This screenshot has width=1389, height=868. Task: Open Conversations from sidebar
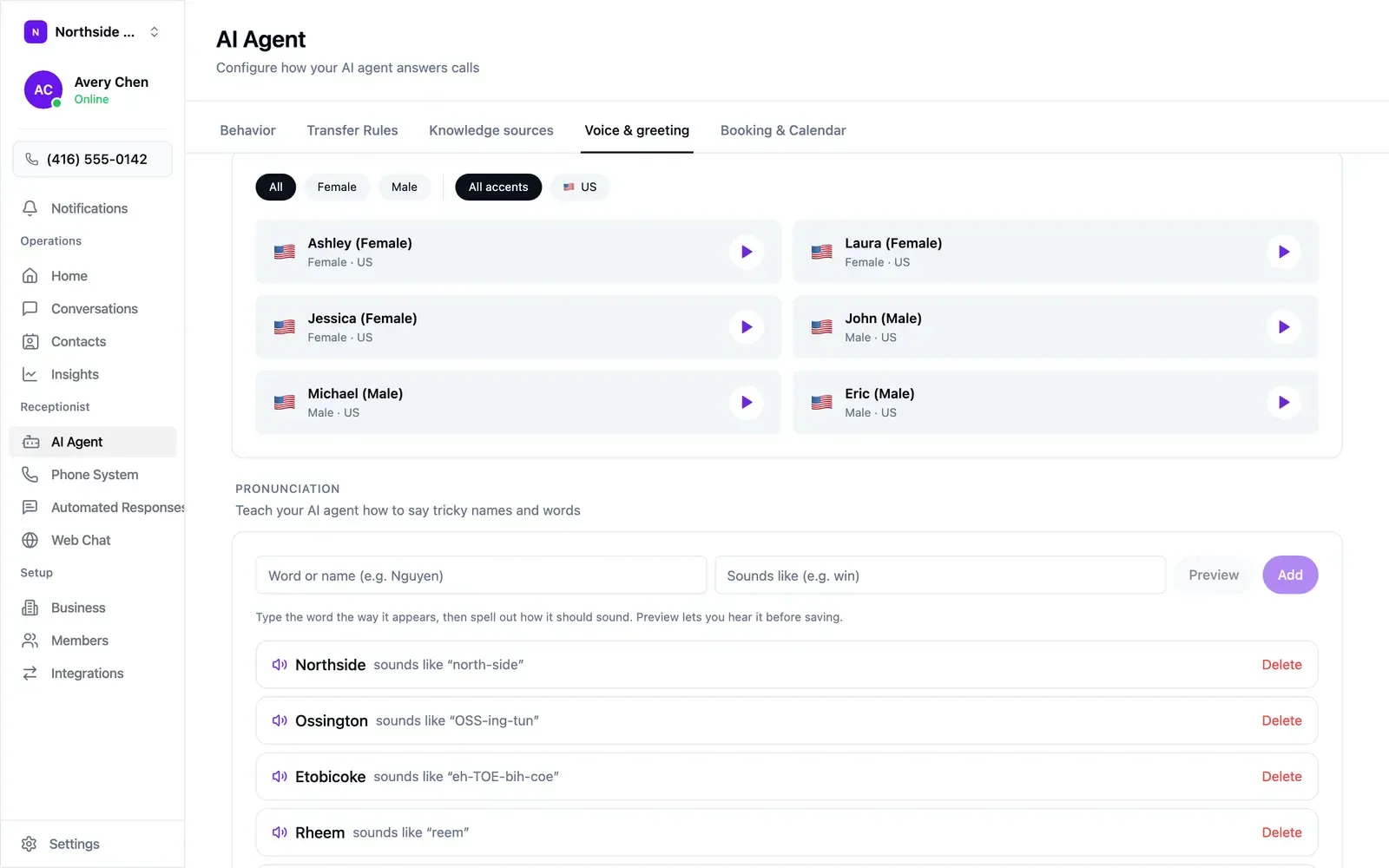[92, 309]
